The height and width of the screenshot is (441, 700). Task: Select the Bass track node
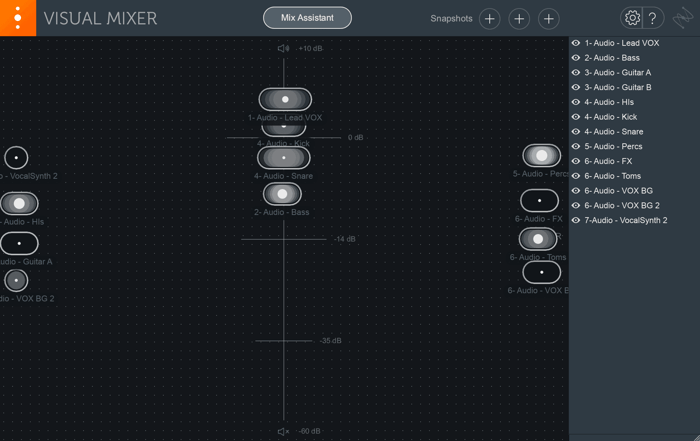(x=282, y=194)
